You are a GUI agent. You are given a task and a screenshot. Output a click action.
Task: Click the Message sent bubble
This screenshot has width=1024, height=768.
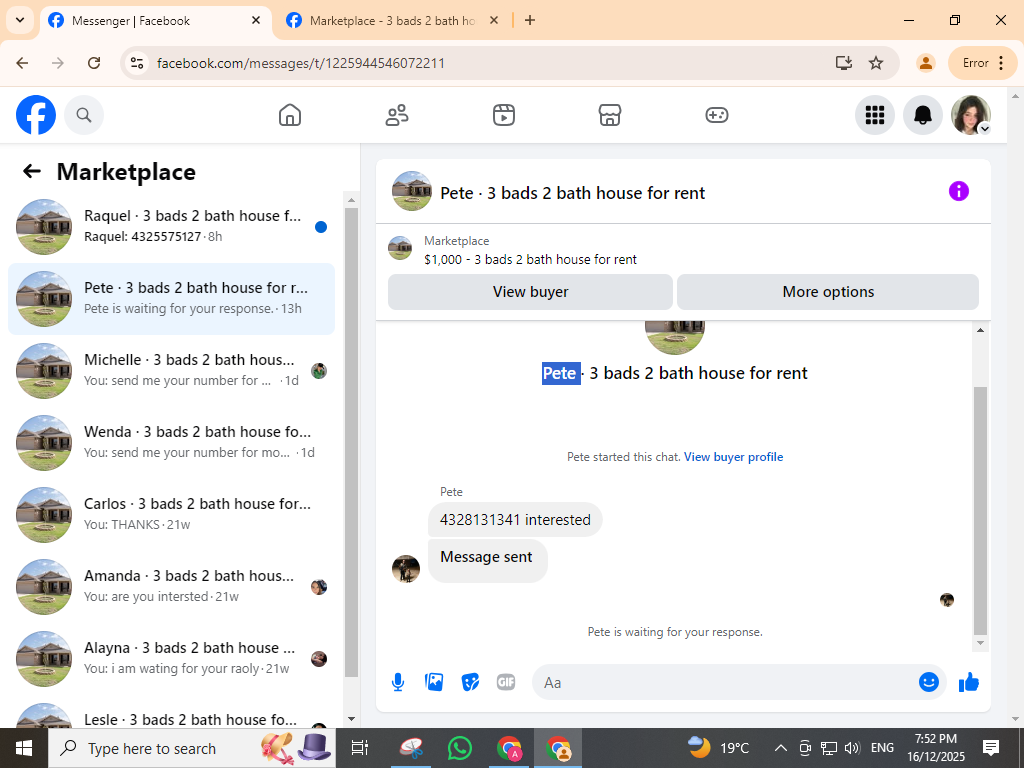[487, 560]
